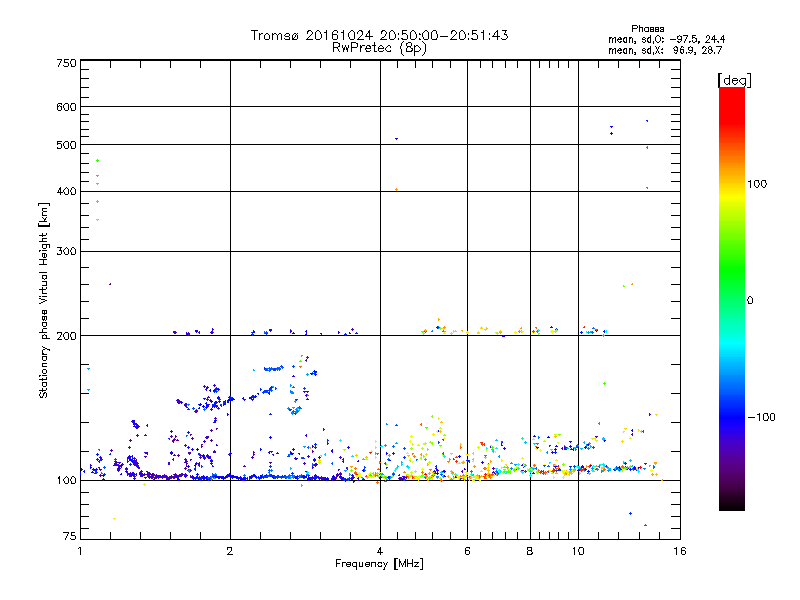Click the phase color scale bar
800x600 pixels.
point(732,298)
